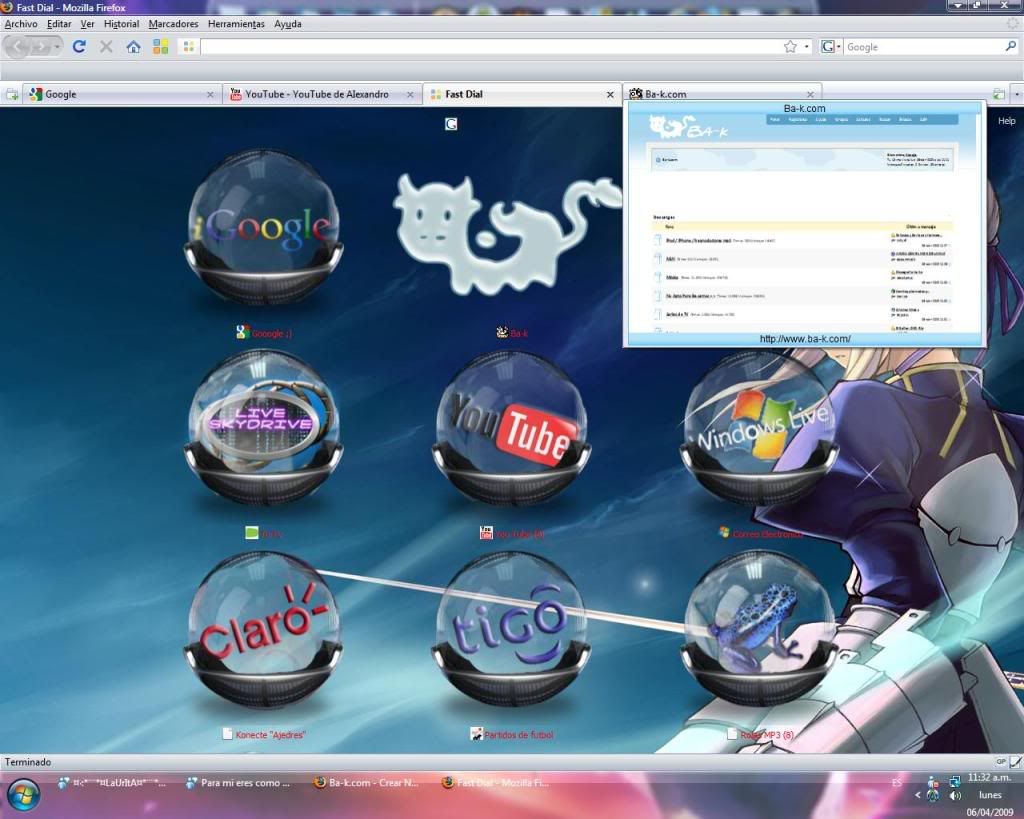Focus the URL address bar
The width and height of the screenshot is (1024, 819).
(x=490, y=46)
